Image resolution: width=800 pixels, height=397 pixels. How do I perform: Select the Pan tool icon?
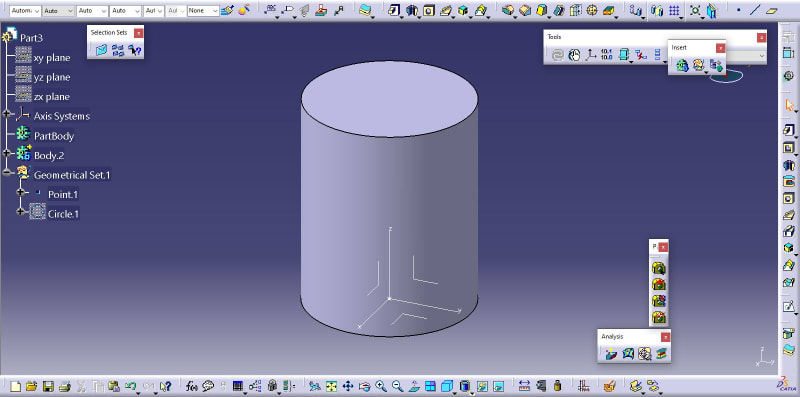tap(348, 386)
